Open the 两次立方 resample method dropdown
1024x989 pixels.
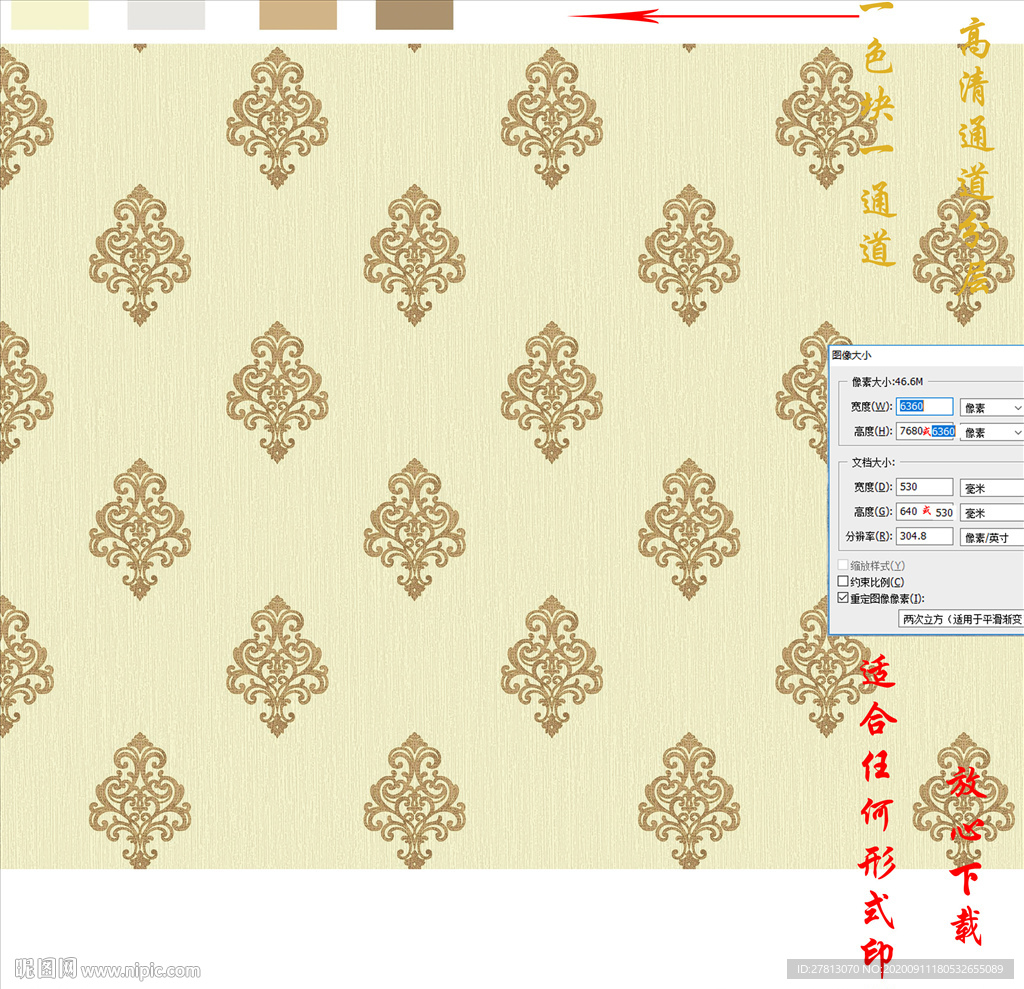(x=961, y=619)
